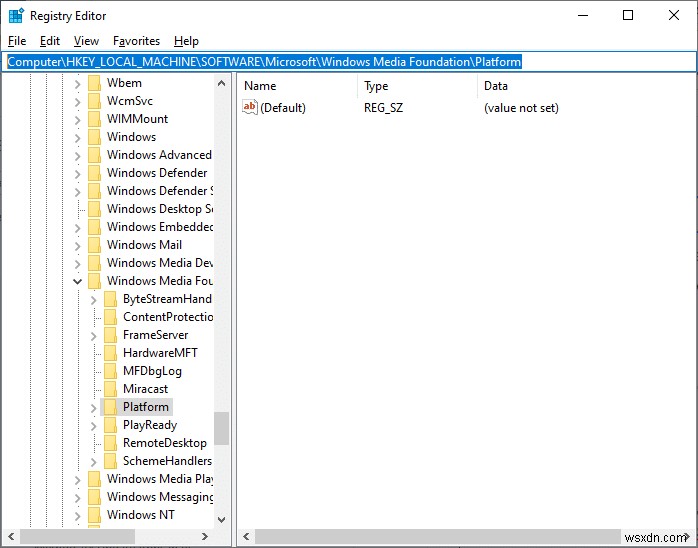
Task: Click the Registry Editor app icon in title bar
Action: (16, 16)
